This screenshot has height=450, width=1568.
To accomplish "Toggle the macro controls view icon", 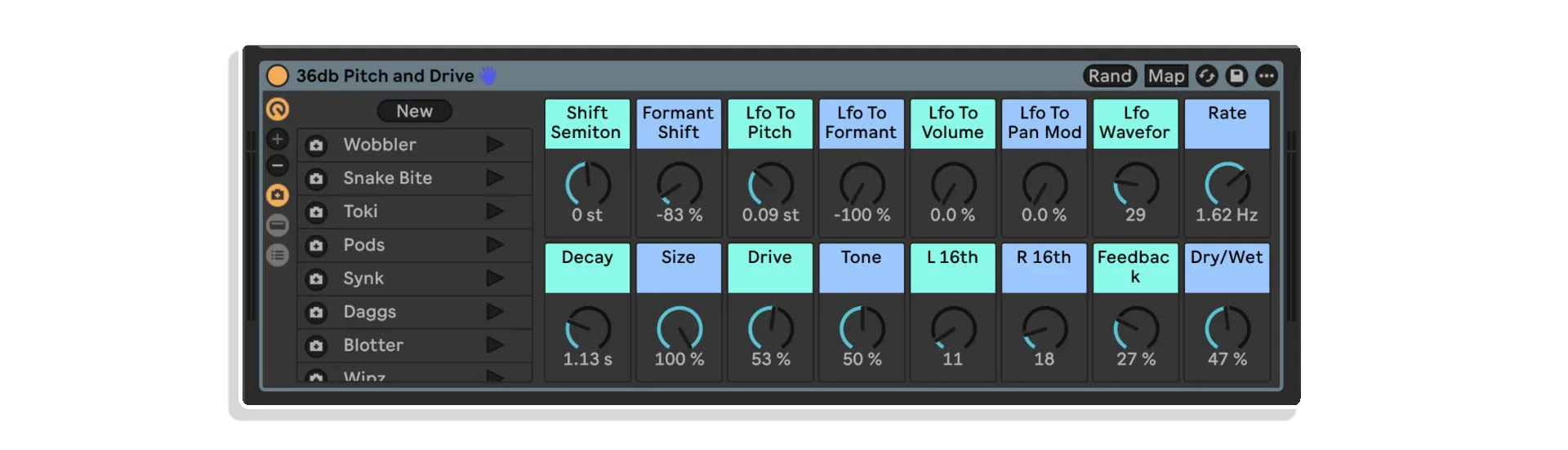I will (278, 109).
